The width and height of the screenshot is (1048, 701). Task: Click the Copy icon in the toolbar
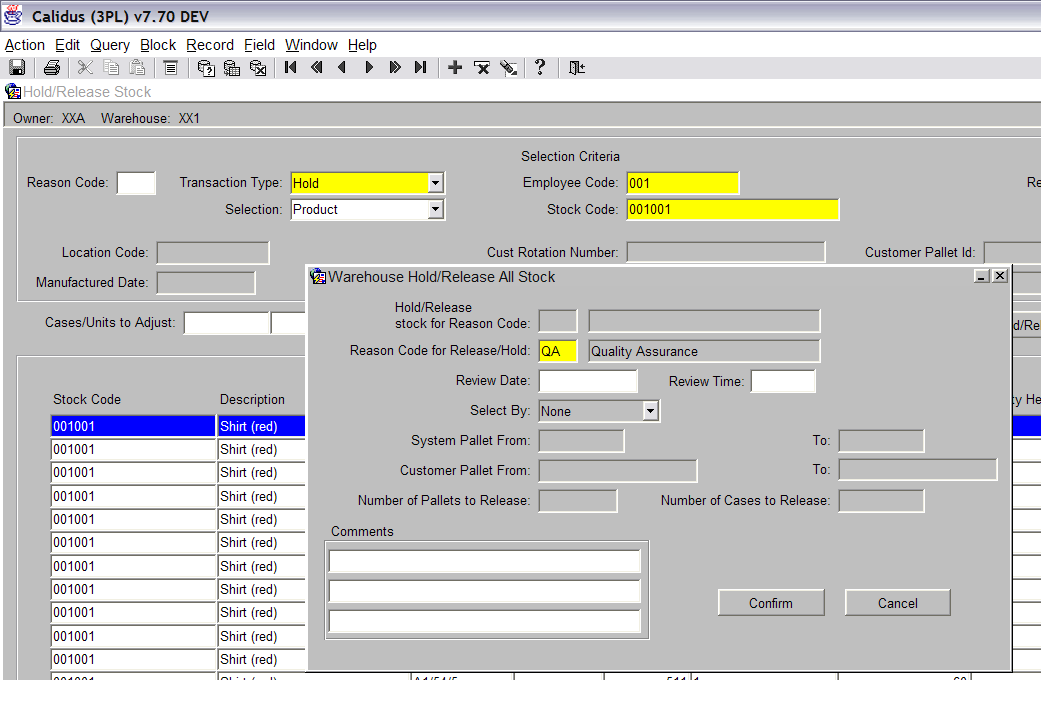112,67
